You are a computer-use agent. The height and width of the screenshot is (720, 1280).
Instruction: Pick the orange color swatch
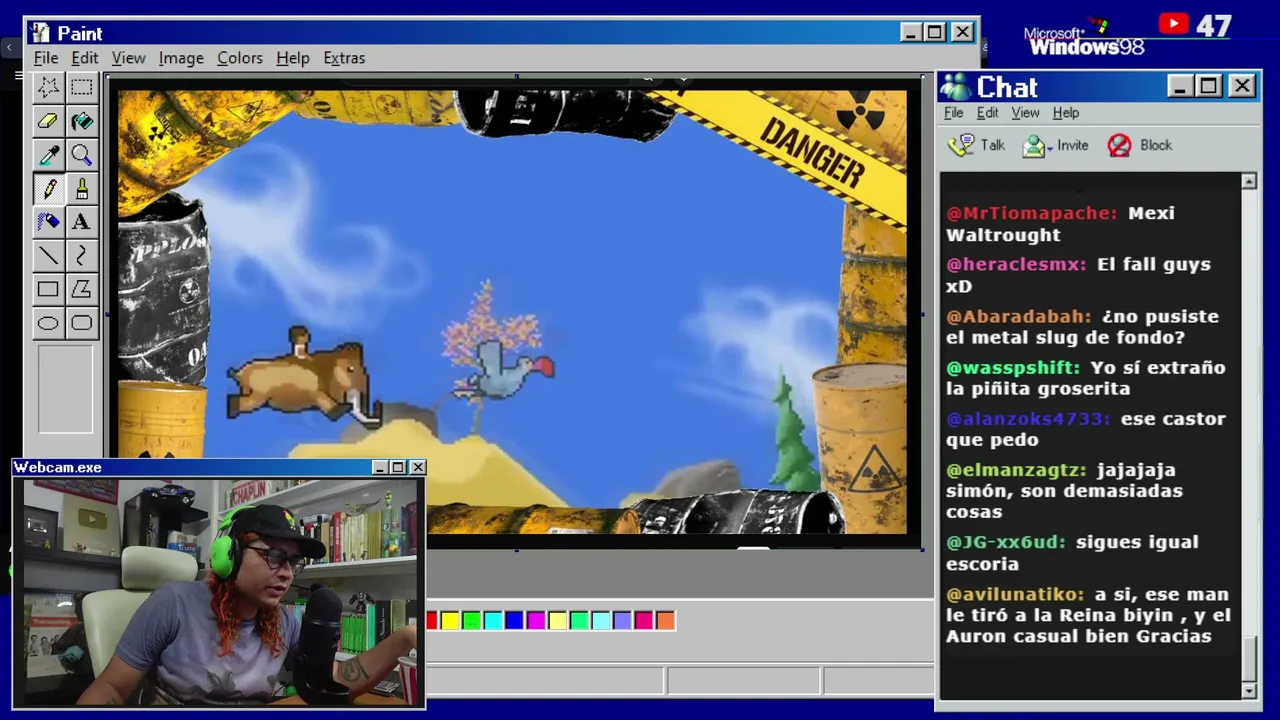click(665, 621)
